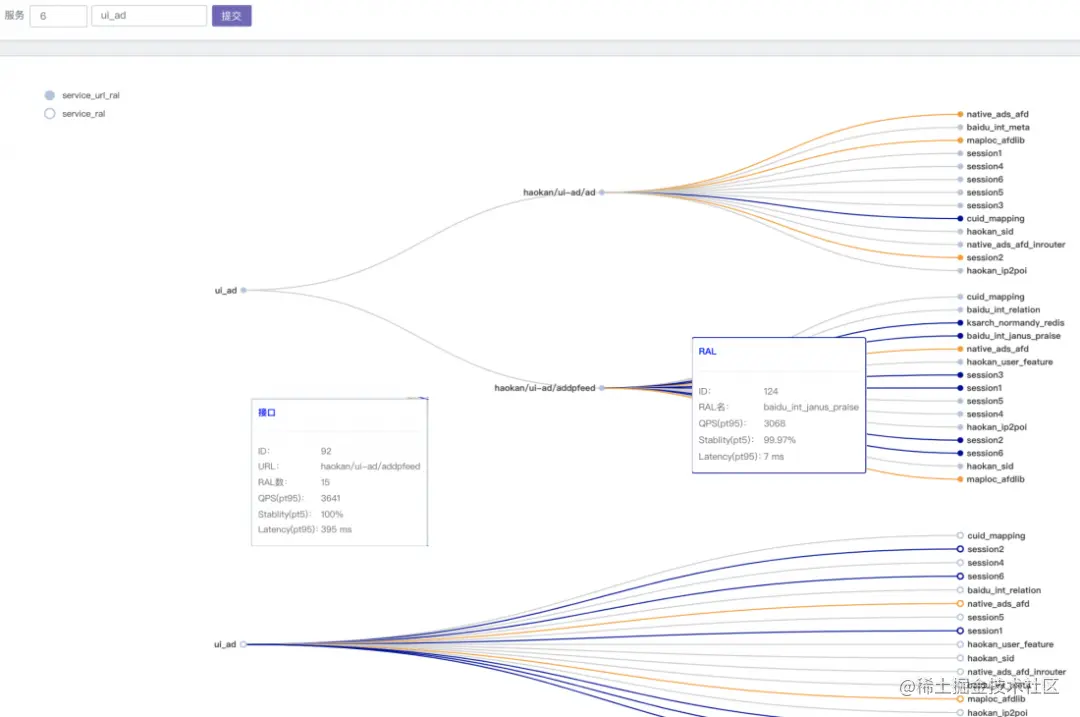Click the 提交 submit button
1080x717 pixels.
coord(231,15)
